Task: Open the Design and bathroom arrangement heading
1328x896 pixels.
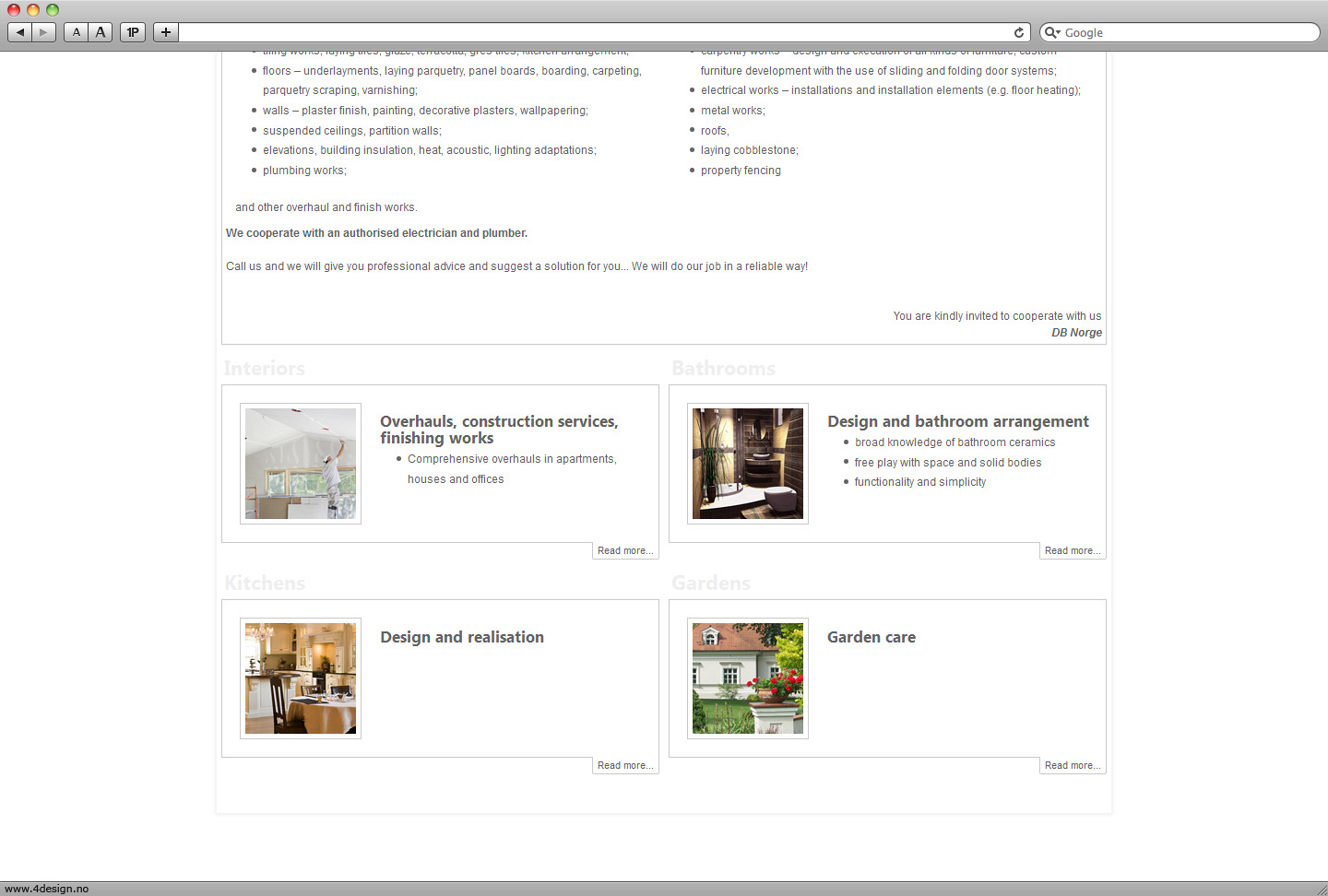Action: pyautogui.click(x=957, y=421)
